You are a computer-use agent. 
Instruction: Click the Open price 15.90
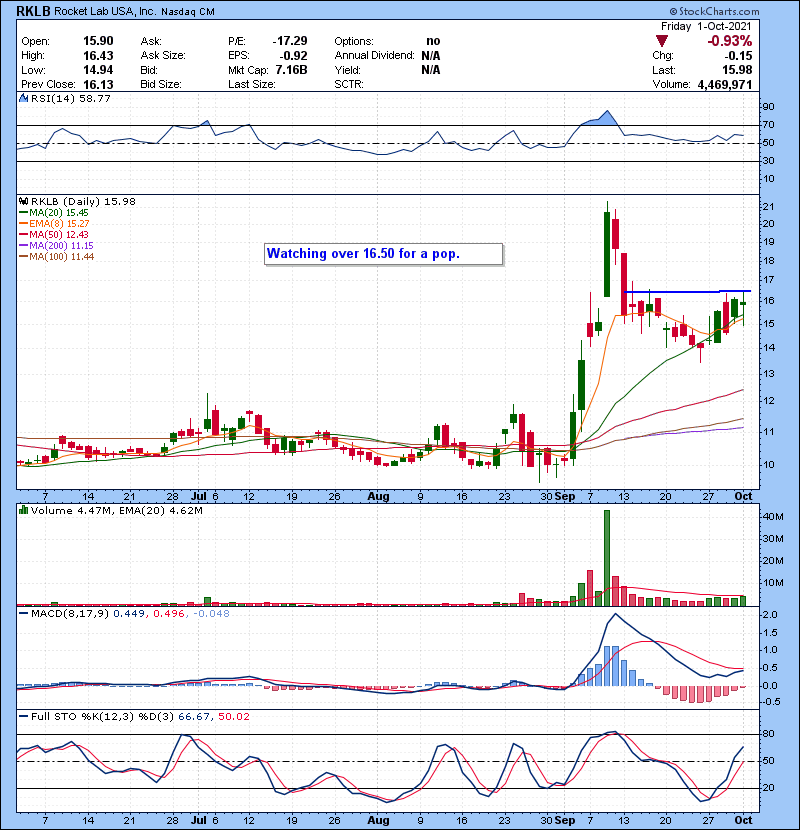pyautogui.click(x=98, y=41)
